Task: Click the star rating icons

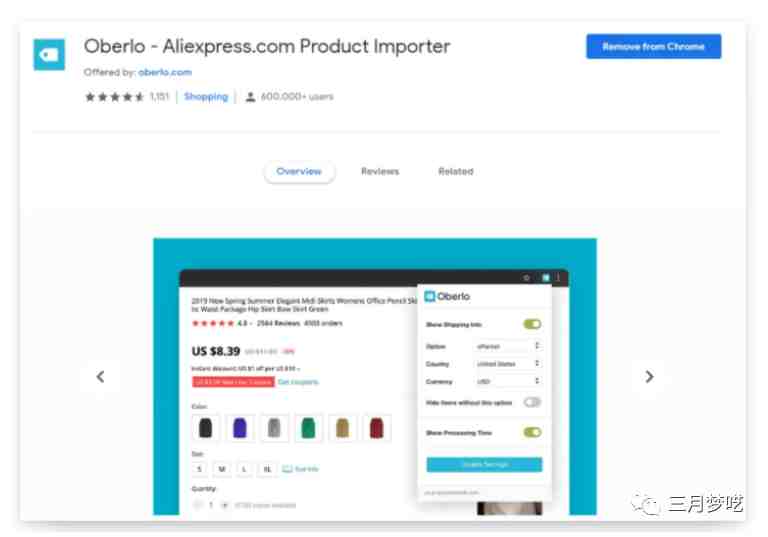Action: click(x=115, y=97)
